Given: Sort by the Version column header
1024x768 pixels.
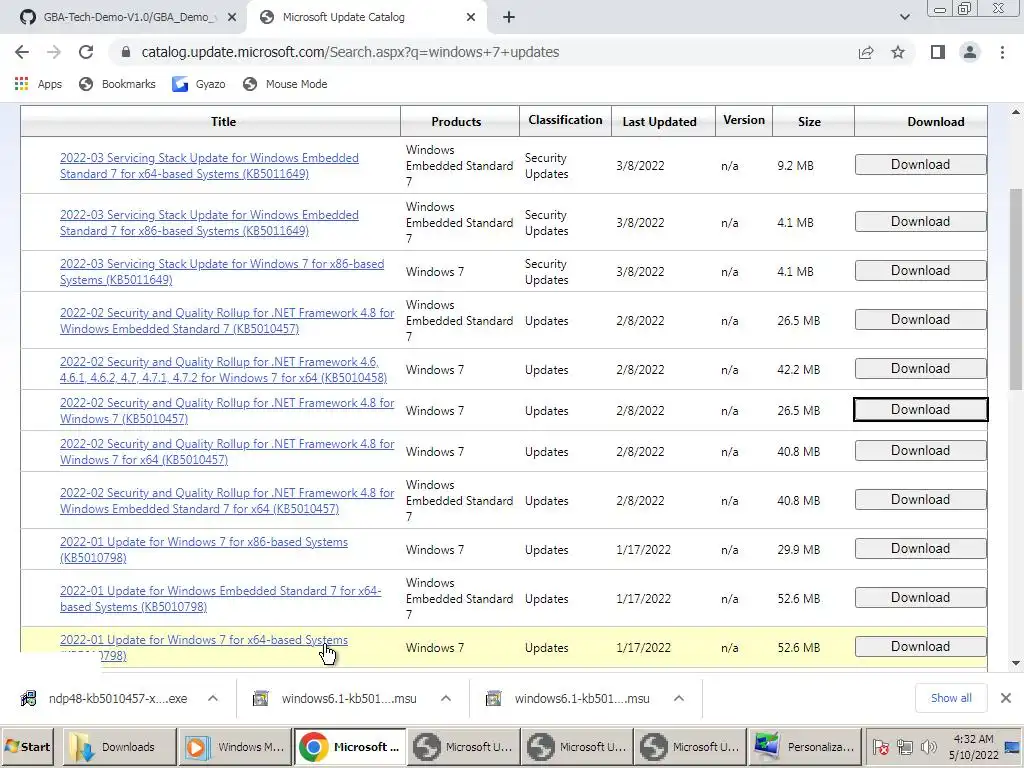Looking at the screenshot, I should pos(744,120).
